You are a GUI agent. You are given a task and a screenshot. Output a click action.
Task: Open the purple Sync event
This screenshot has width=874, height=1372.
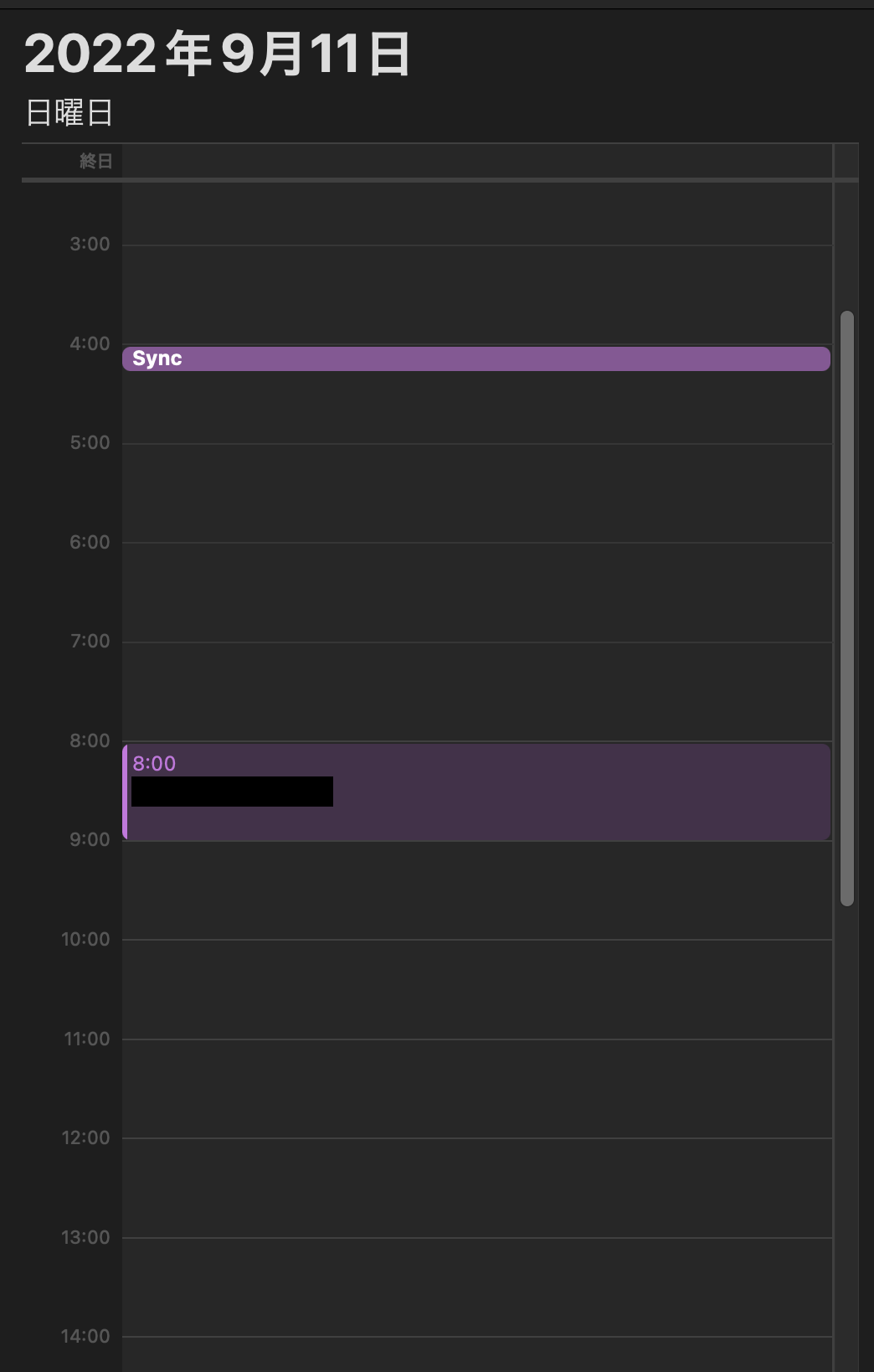coord(476,358)
